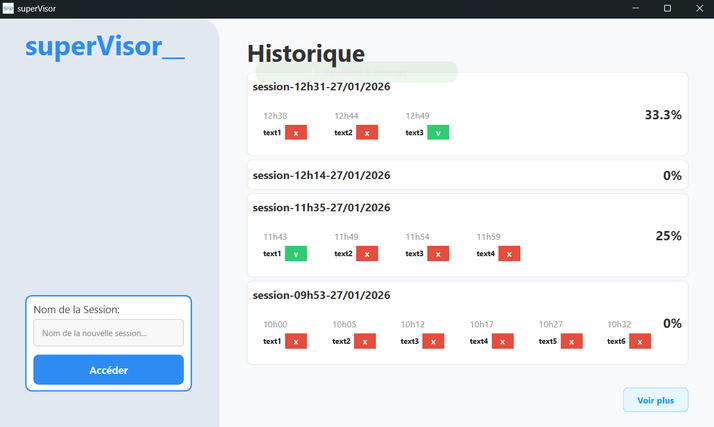
Task: Click red x badge for text3 at 10h12
Action: [x=433, y=341]
